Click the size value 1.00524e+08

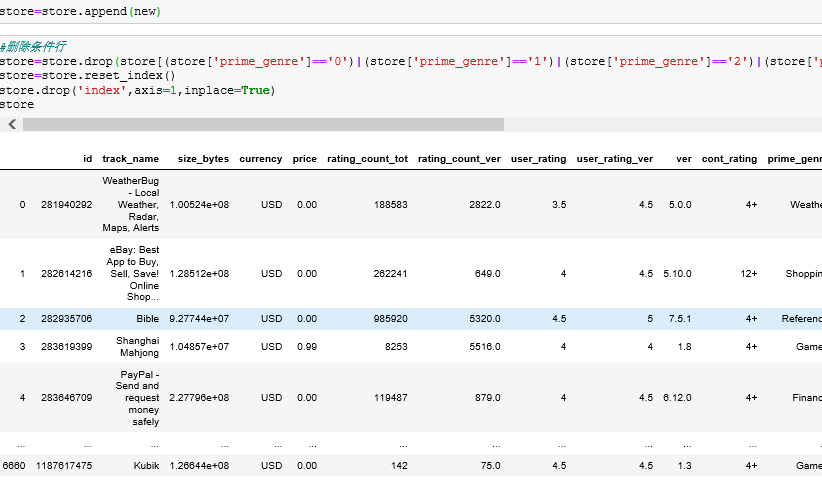click(x=199, y=205)
